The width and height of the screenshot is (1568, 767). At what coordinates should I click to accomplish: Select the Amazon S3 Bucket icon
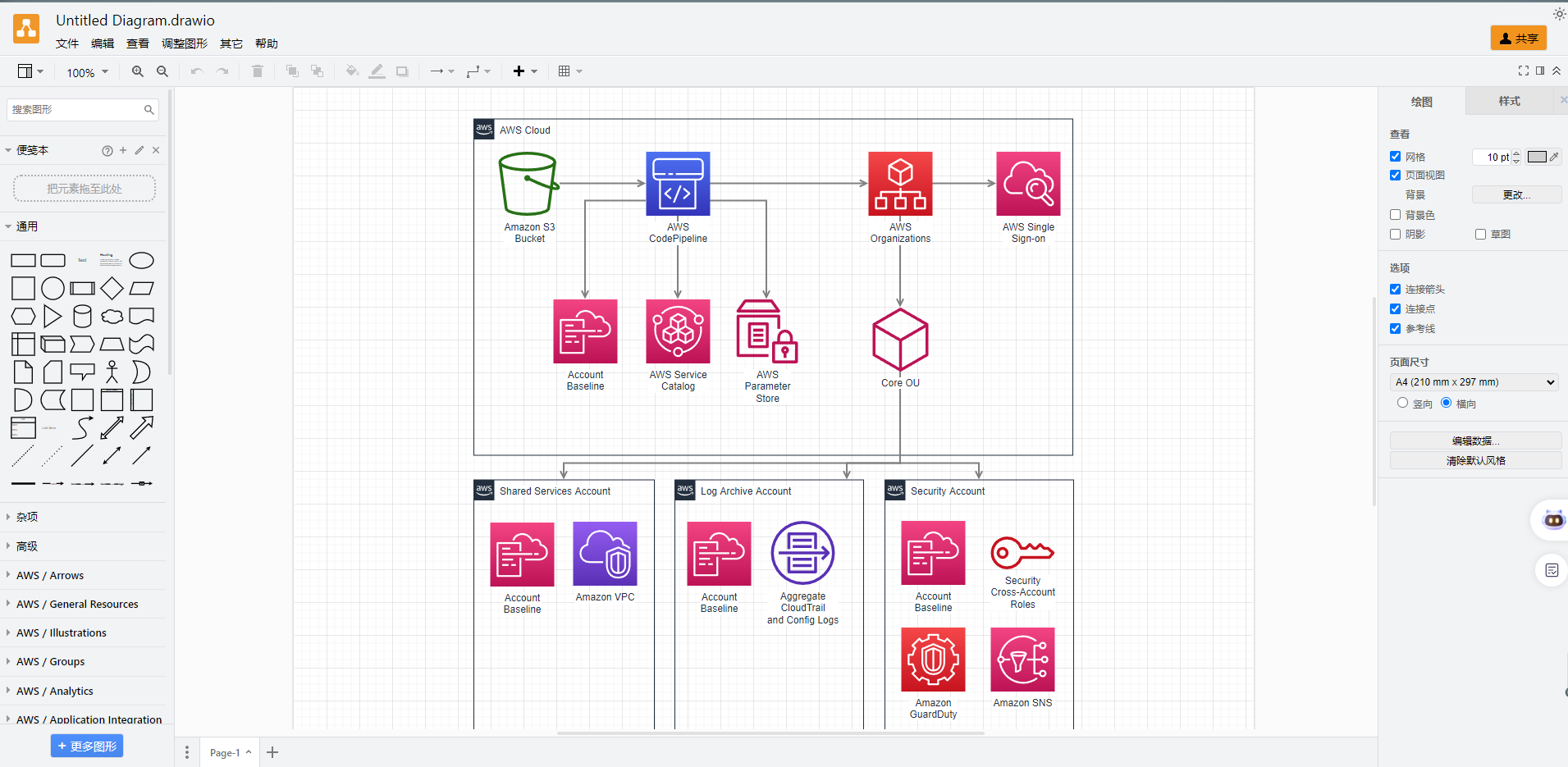click(x=529, y=184)
